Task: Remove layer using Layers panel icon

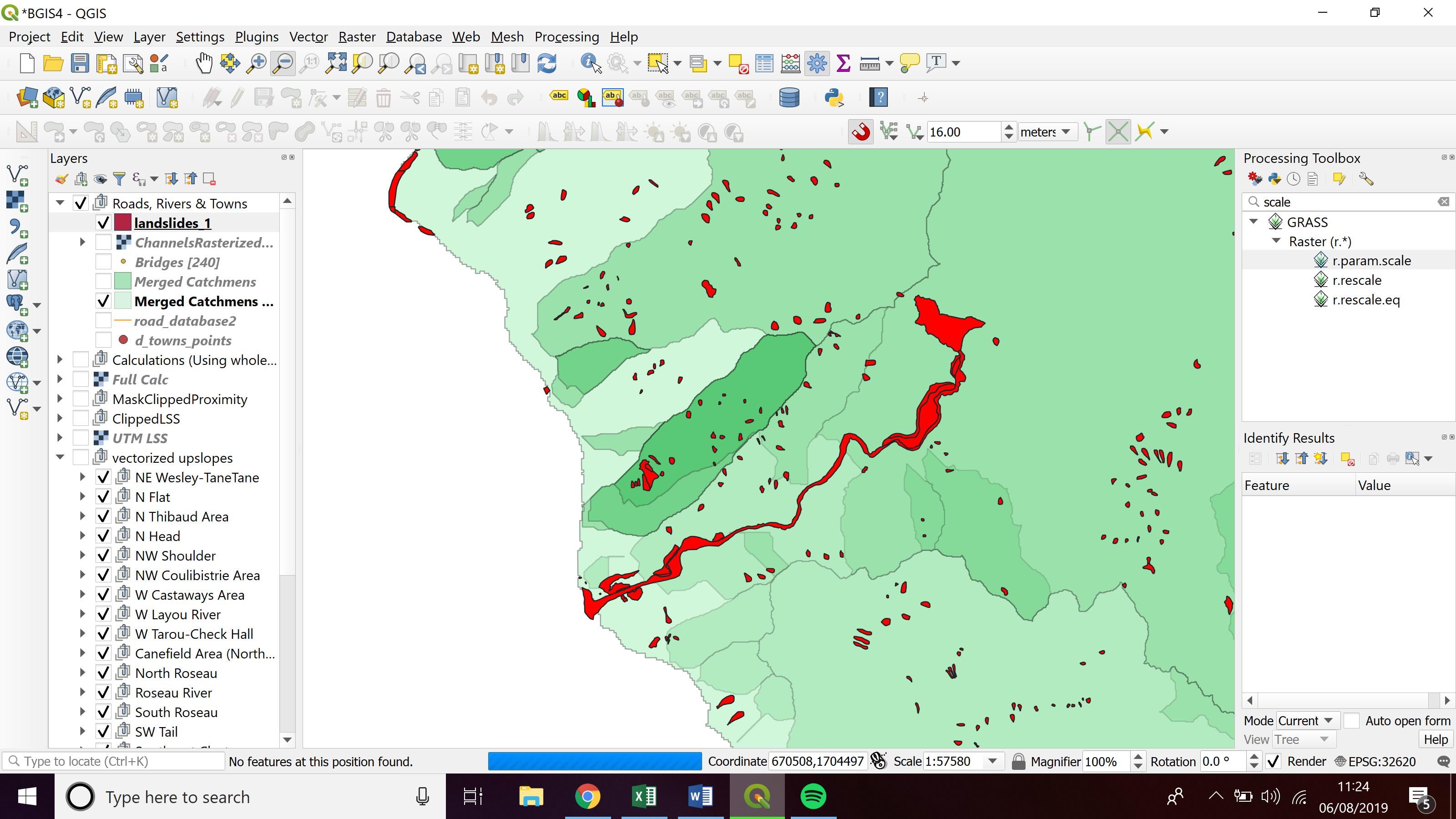Action: (x=209, y=179)
